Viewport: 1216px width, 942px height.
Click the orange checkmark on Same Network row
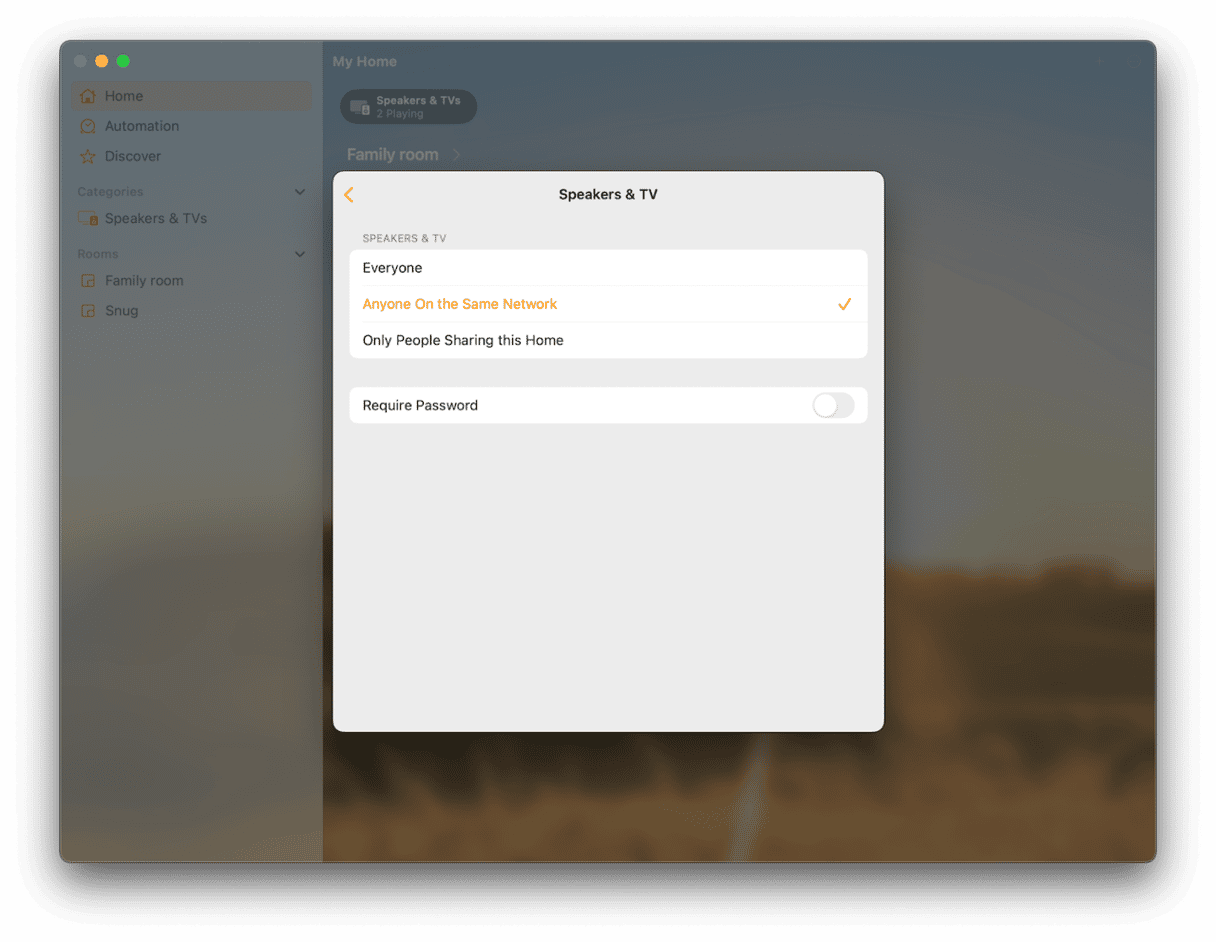[x=844, y=304]
